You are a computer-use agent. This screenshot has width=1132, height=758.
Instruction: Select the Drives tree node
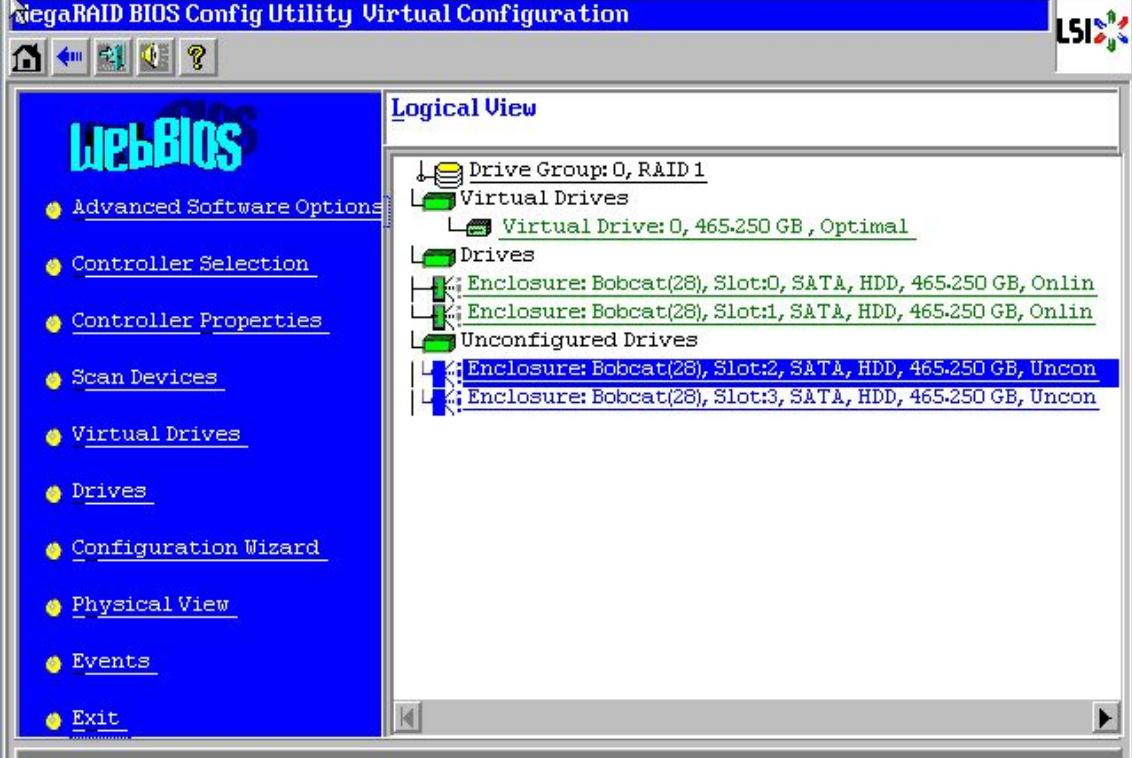497,255
